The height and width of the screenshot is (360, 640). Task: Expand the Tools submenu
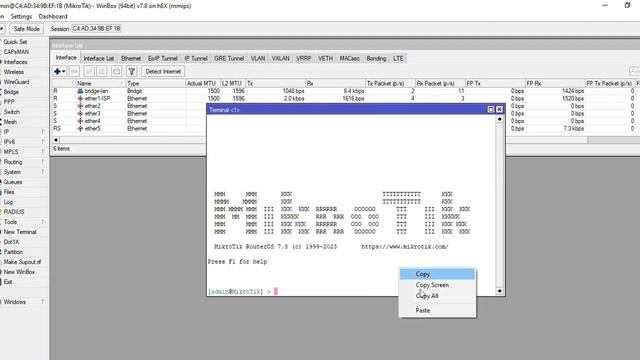click(43, 222)
